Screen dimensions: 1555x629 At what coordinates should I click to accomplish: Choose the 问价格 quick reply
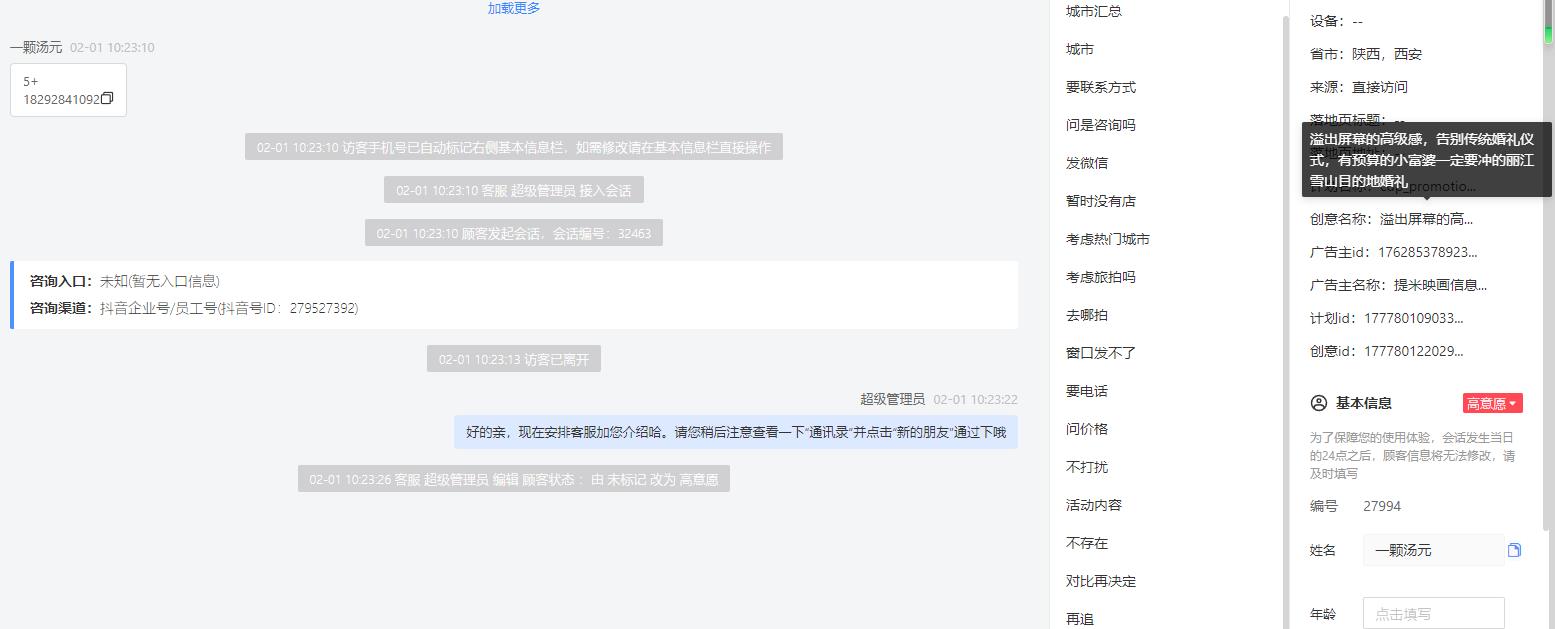[x=1087, y=429]
